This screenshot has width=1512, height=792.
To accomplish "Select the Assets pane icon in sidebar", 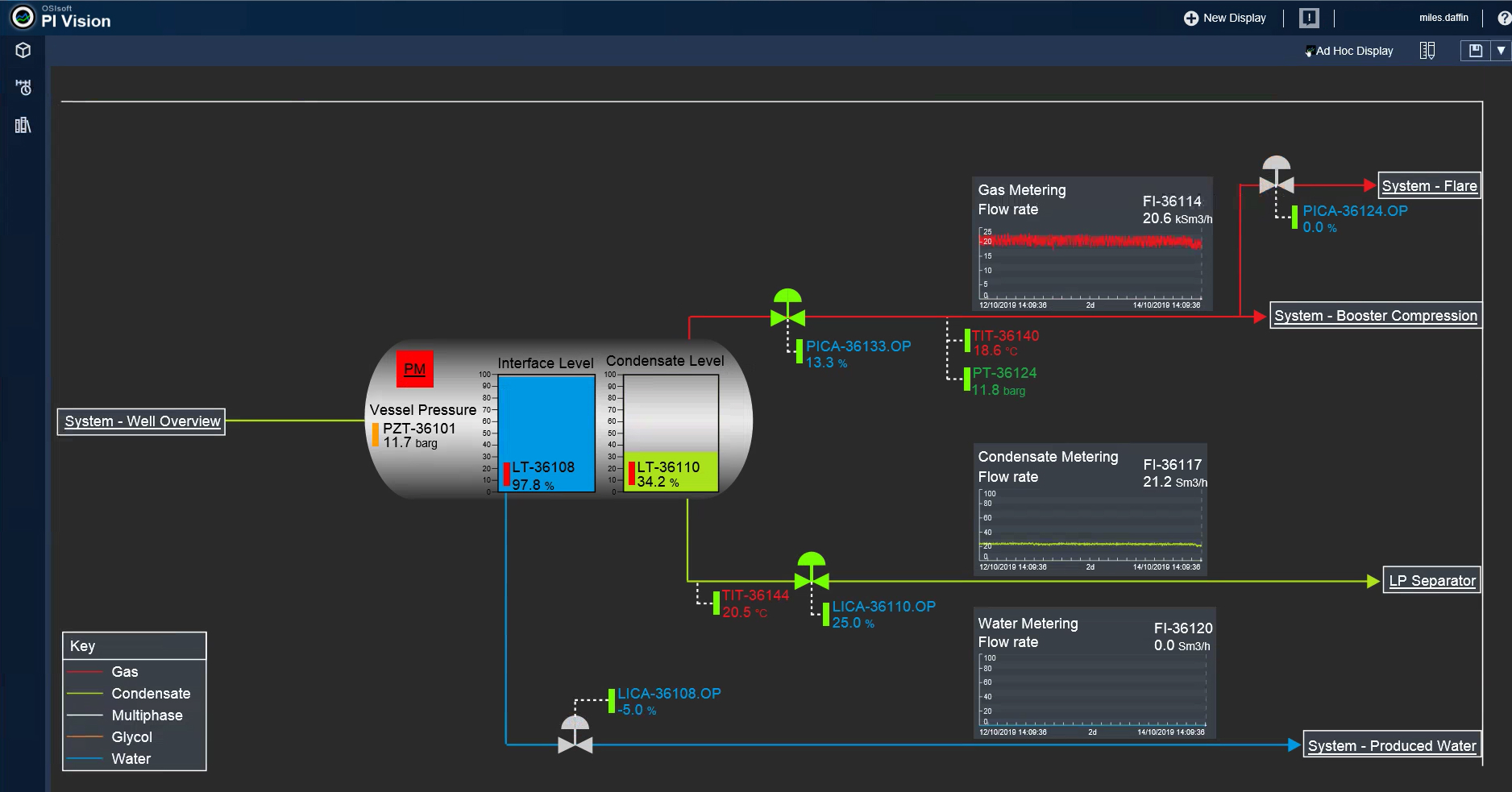I will [22, 50].
